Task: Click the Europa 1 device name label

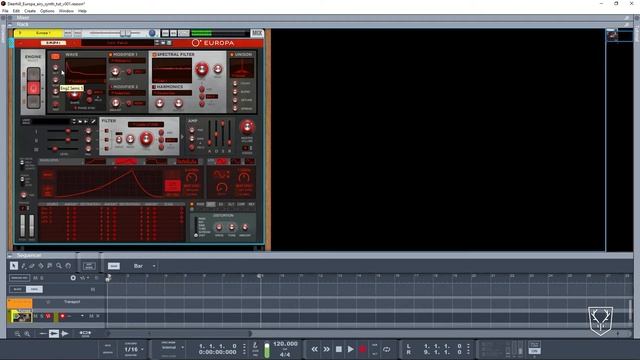Action: [x=43, y=33]
